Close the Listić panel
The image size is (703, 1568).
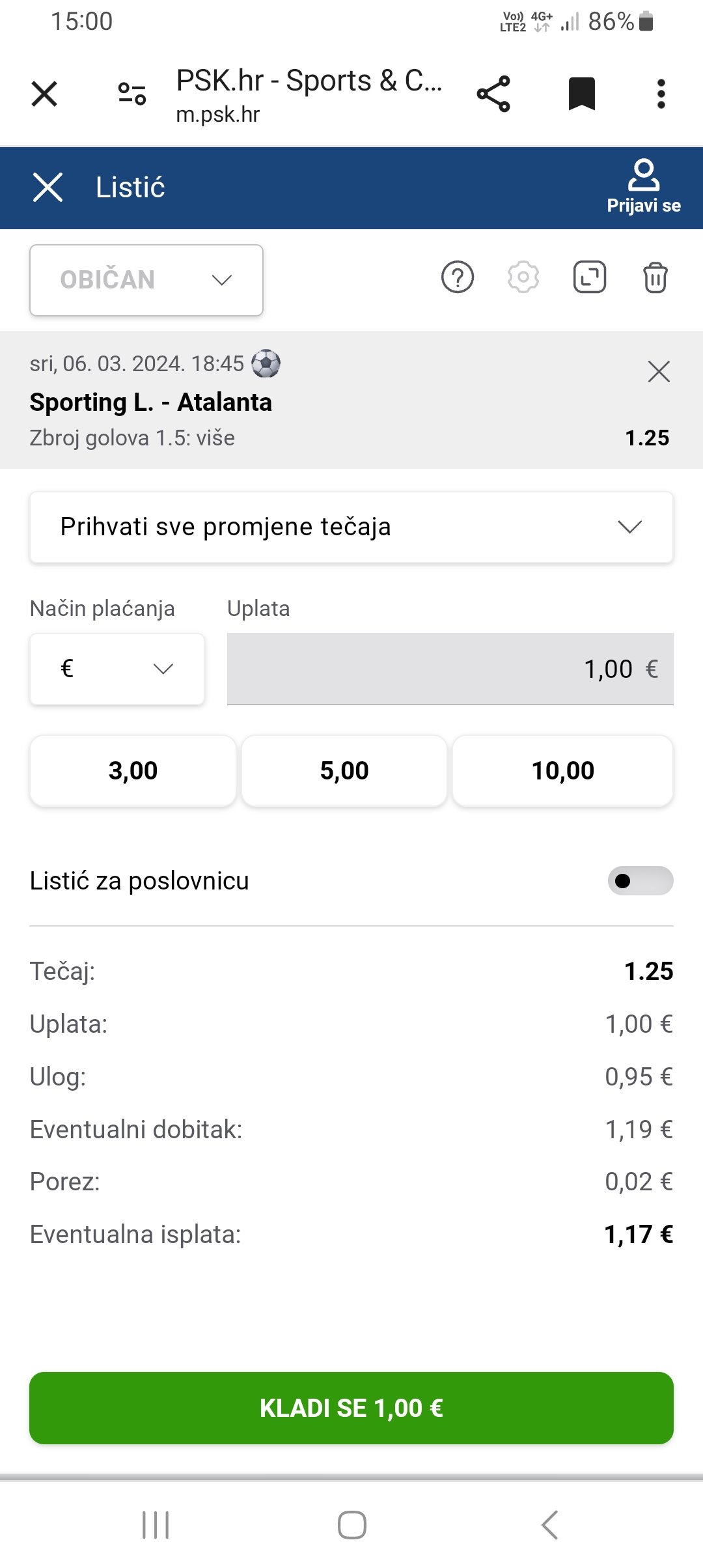point(48,188)
